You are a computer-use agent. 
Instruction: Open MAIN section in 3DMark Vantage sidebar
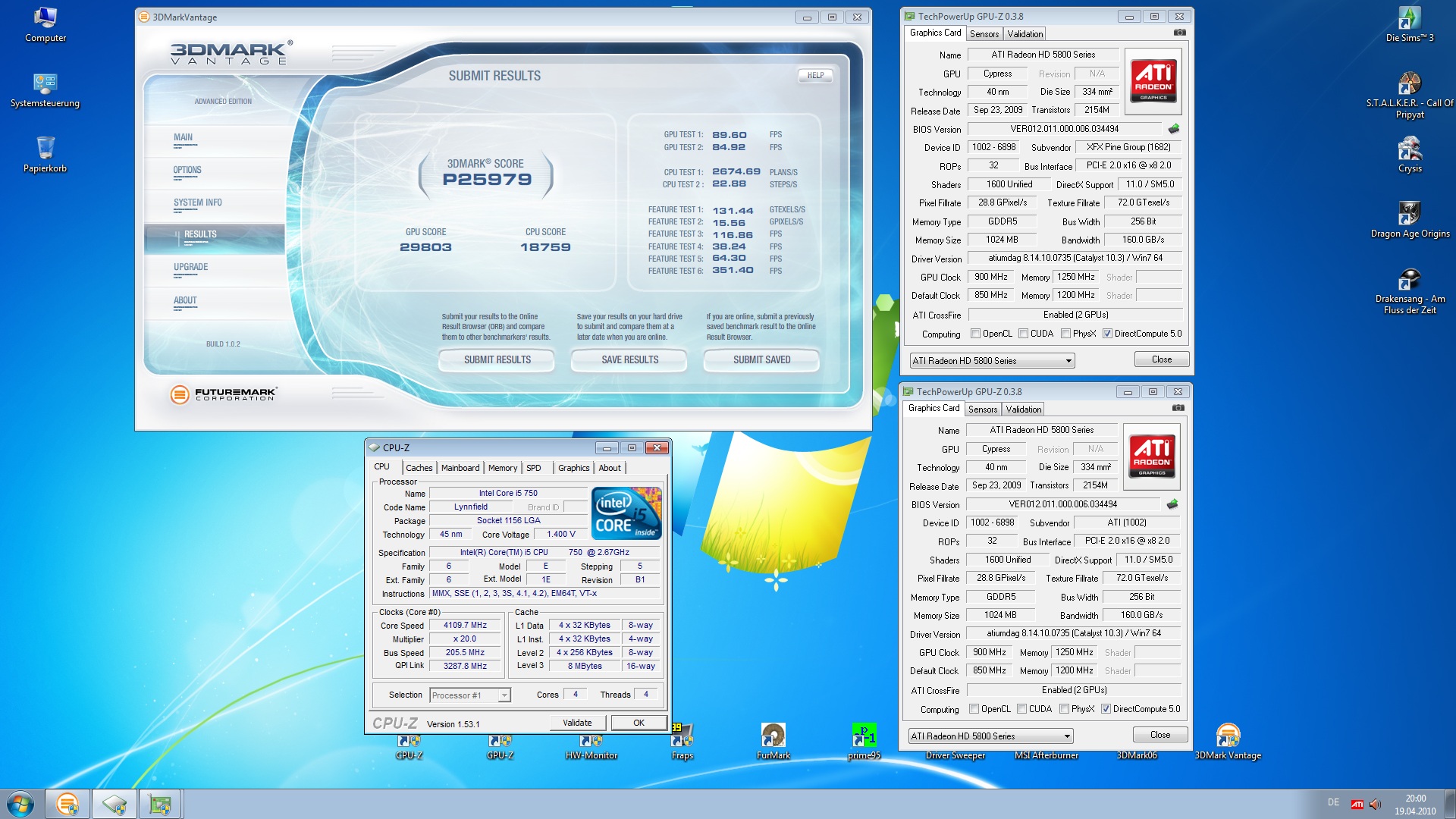184,138
